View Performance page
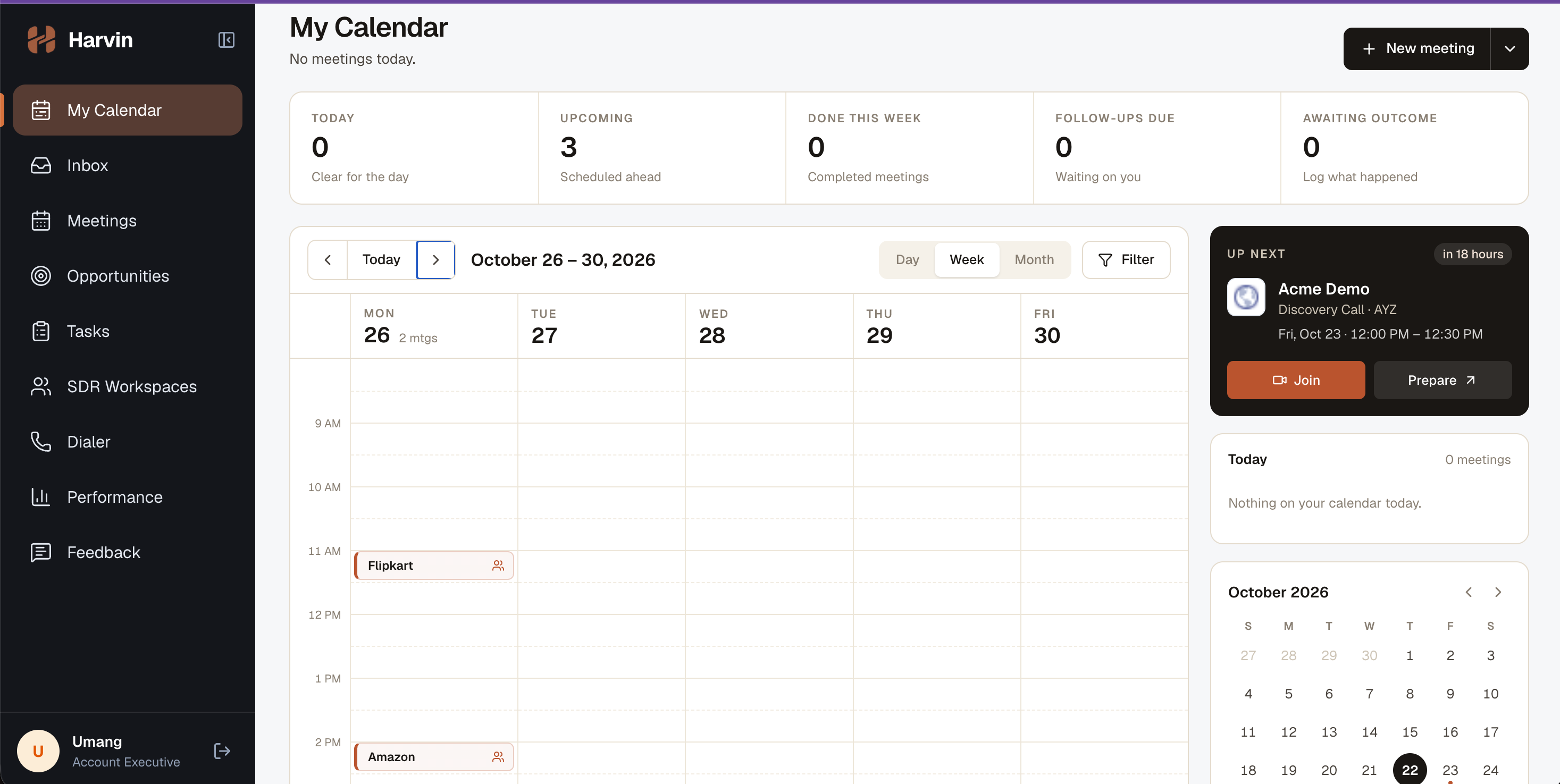 click(127, 497)
